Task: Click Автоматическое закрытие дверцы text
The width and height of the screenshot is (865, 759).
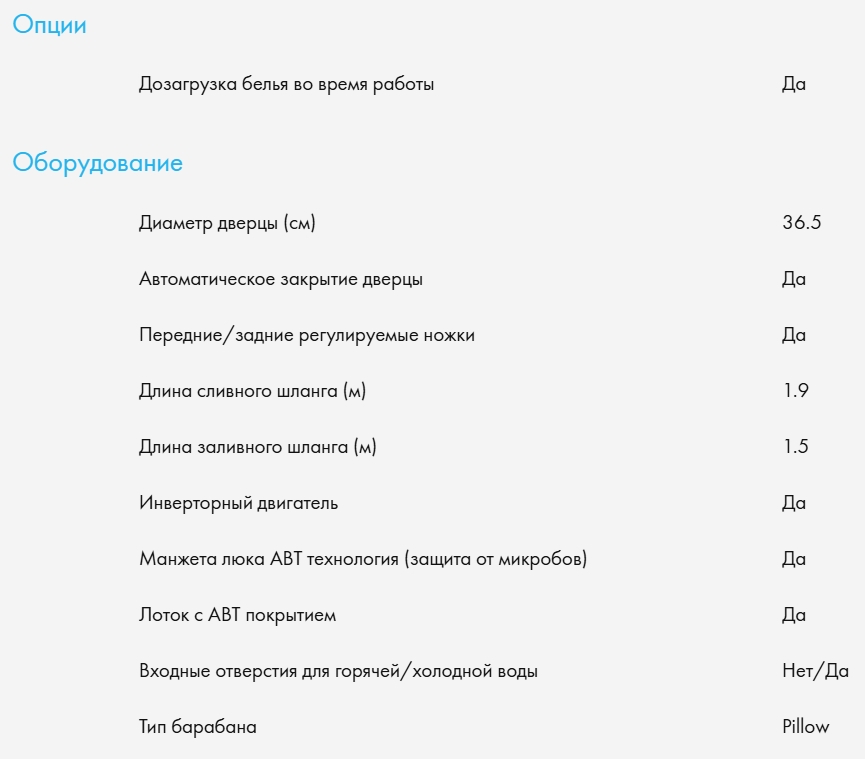Action: click(x=280, y=279)
